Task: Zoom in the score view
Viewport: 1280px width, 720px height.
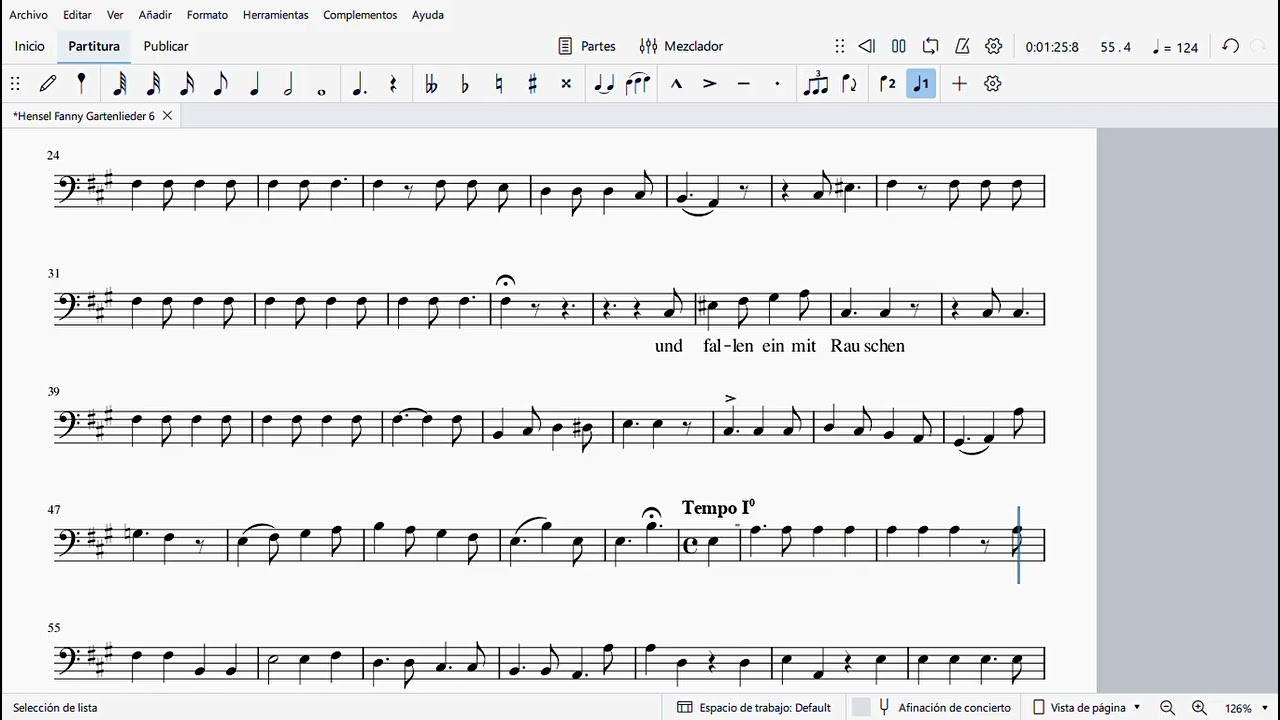Action: 1199,708
